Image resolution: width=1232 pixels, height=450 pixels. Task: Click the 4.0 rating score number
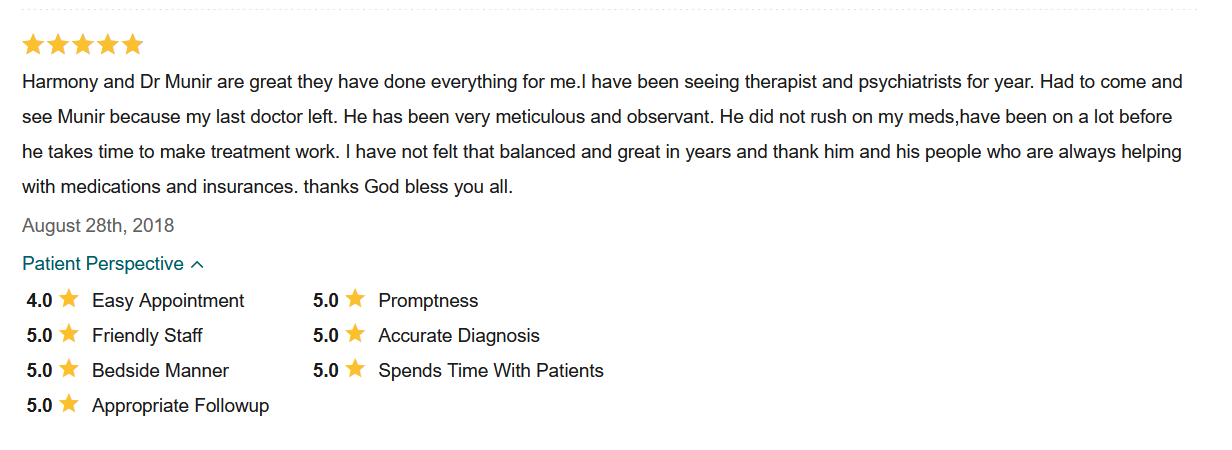(40, 301)
